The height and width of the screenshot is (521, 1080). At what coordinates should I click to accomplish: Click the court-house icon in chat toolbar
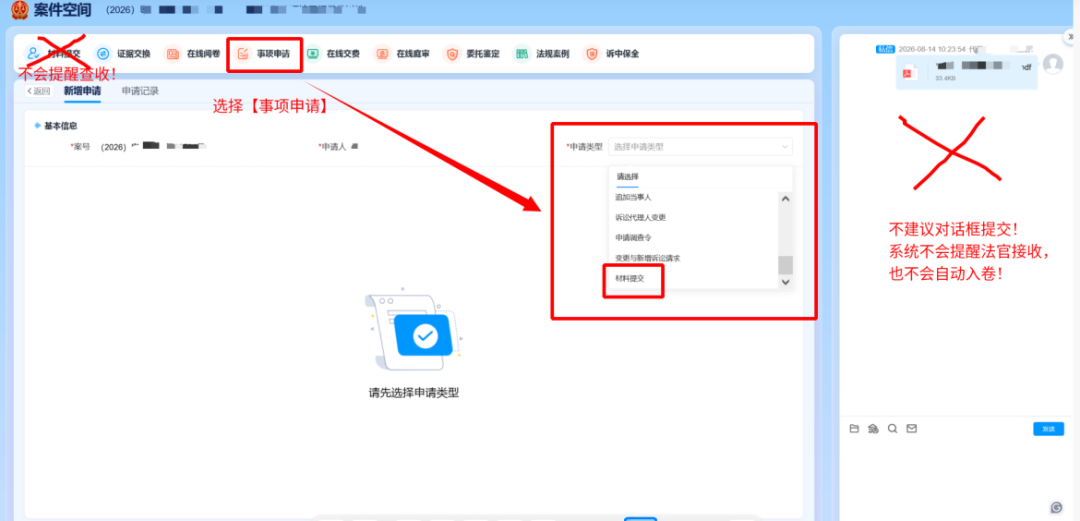pyautogui.click(x=873, y=429)
